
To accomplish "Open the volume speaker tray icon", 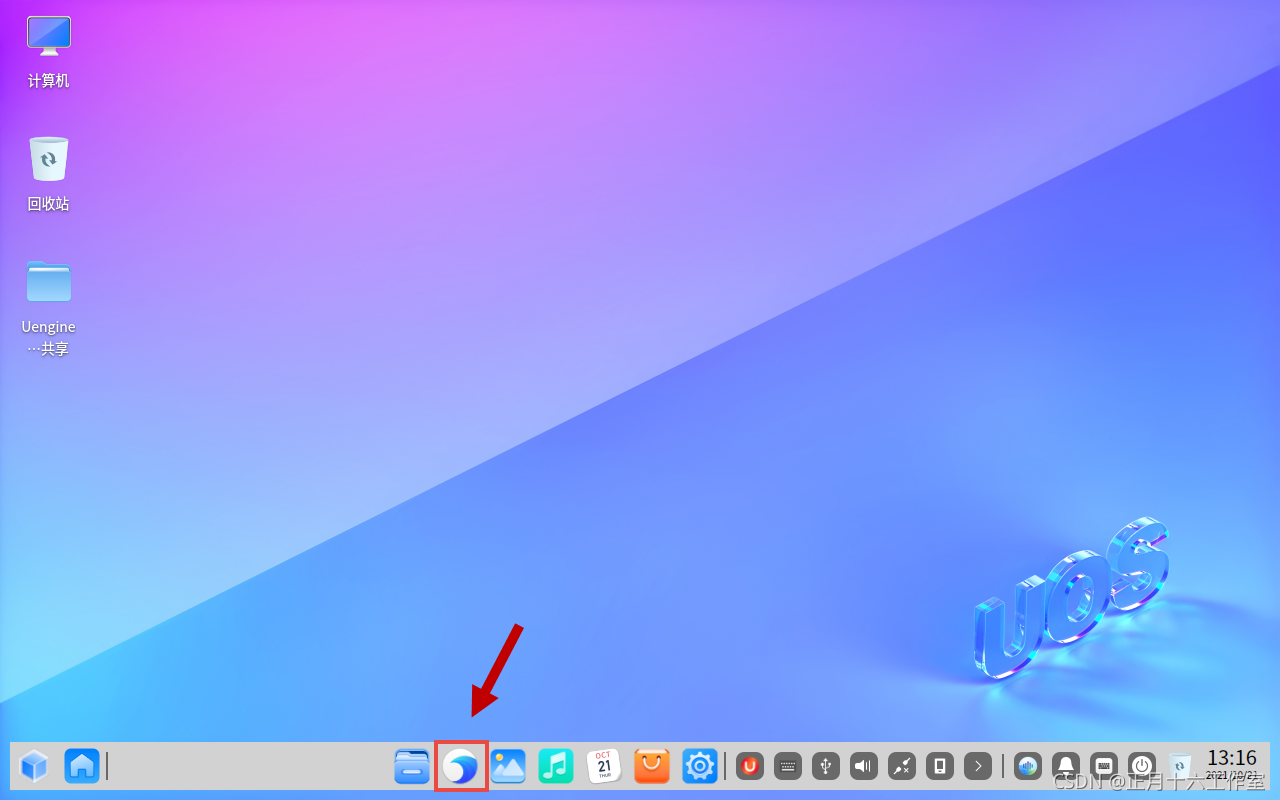I will tap(864, 767).
